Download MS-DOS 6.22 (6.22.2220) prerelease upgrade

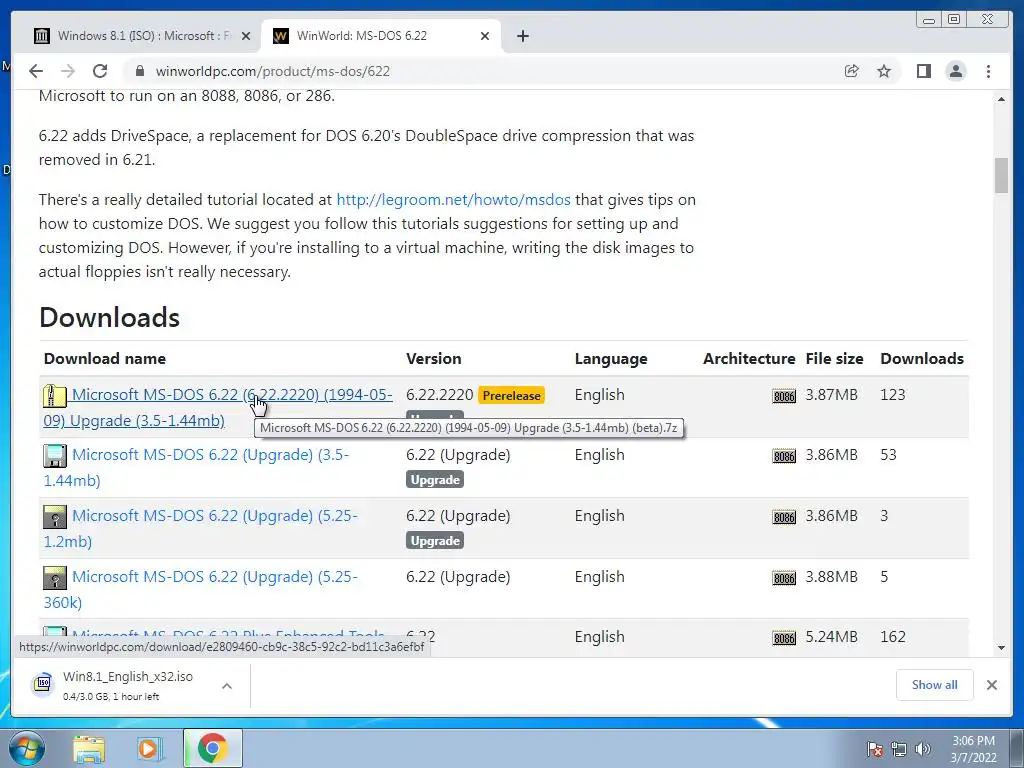pyautogui.click(x=218, y=408)
